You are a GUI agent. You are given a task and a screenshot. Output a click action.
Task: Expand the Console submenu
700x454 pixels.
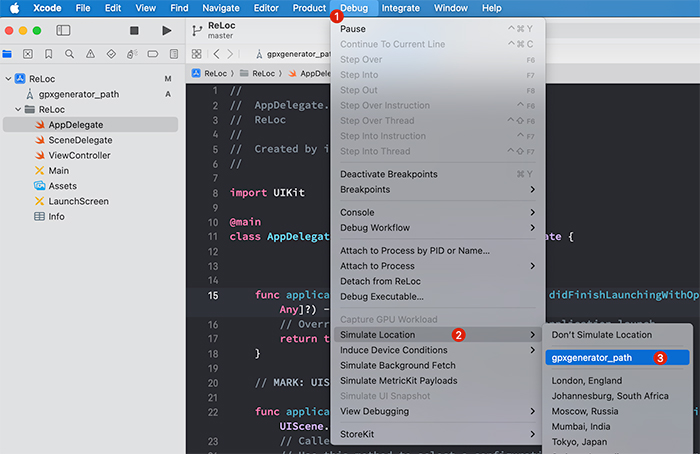438,212
